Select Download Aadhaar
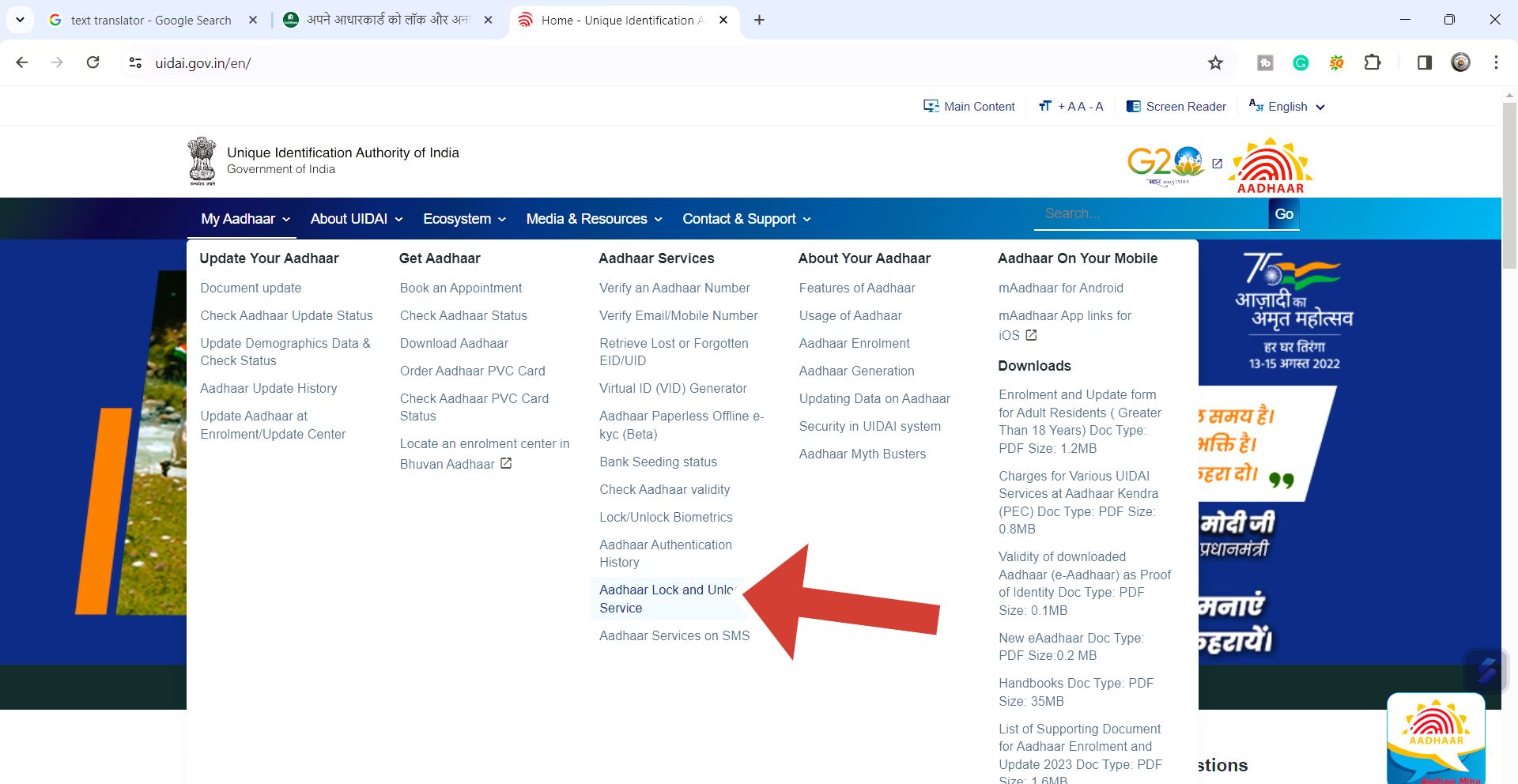1518x784 pixels. click(x=454, y=343)
